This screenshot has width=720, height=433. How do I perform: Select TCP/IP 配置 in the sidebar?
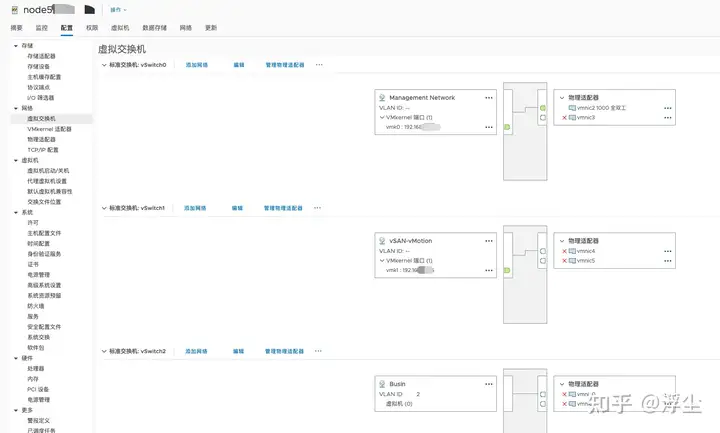[x=43, y=150]
